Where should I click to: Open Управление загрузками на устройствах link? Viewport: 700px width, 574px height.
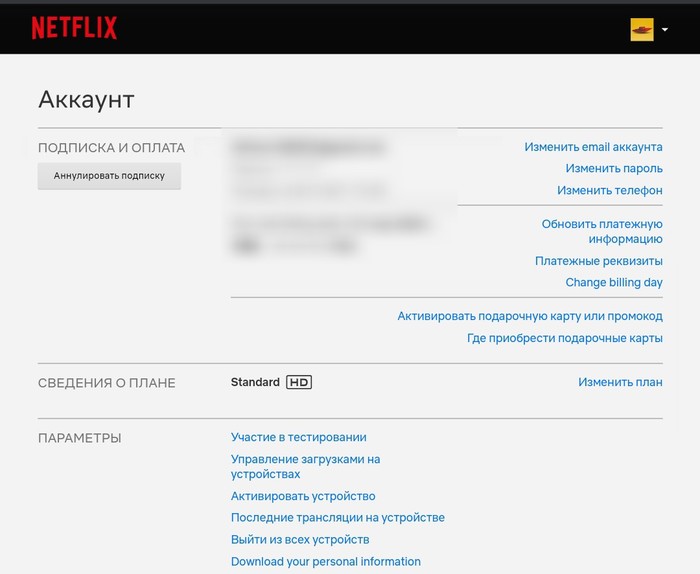tap(305, 466)
